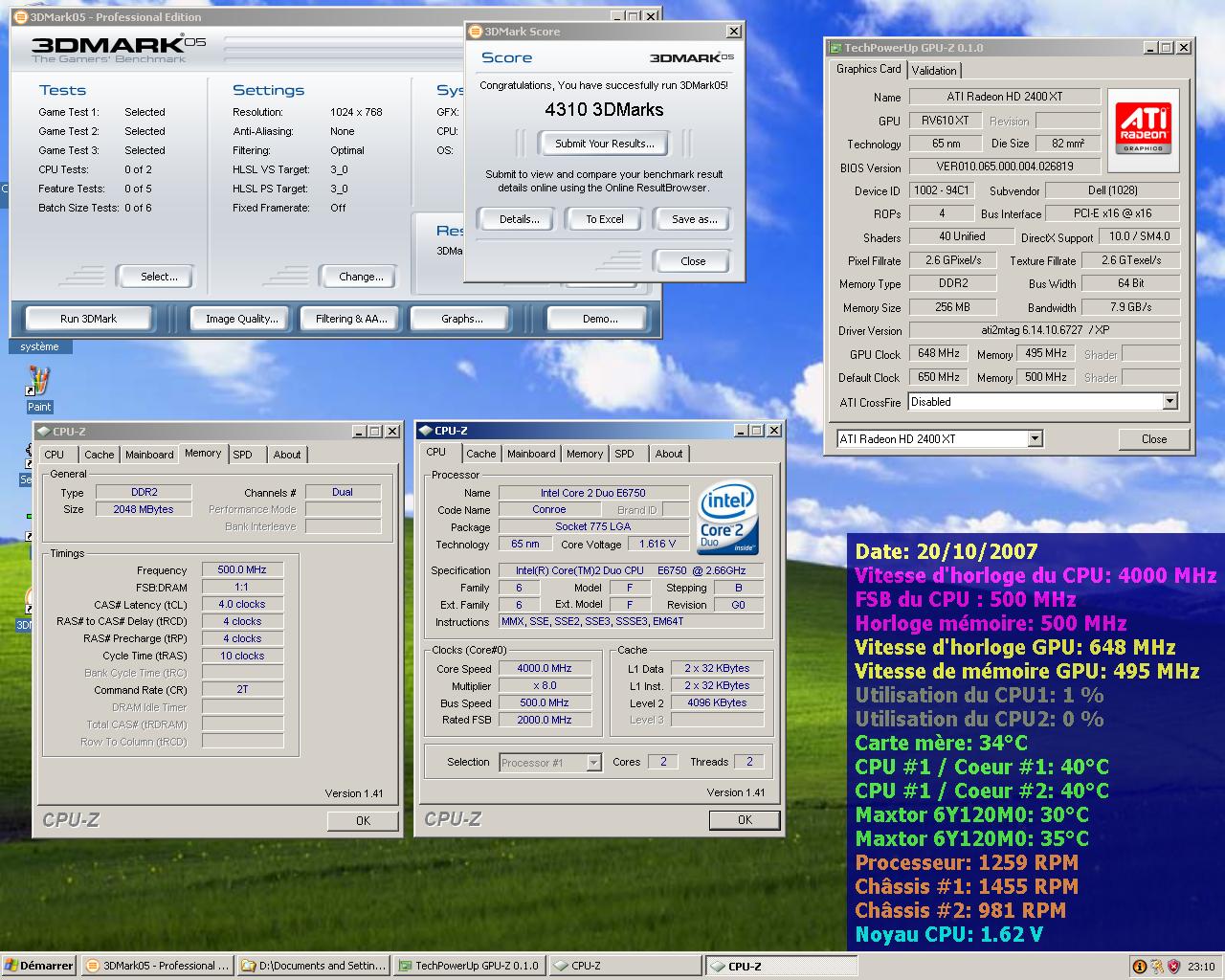This screenshot has height=980, width=1225.
Task: Click the Noyau CPU: 1.62 V overlay line
Action: click(x=949, y=934)
